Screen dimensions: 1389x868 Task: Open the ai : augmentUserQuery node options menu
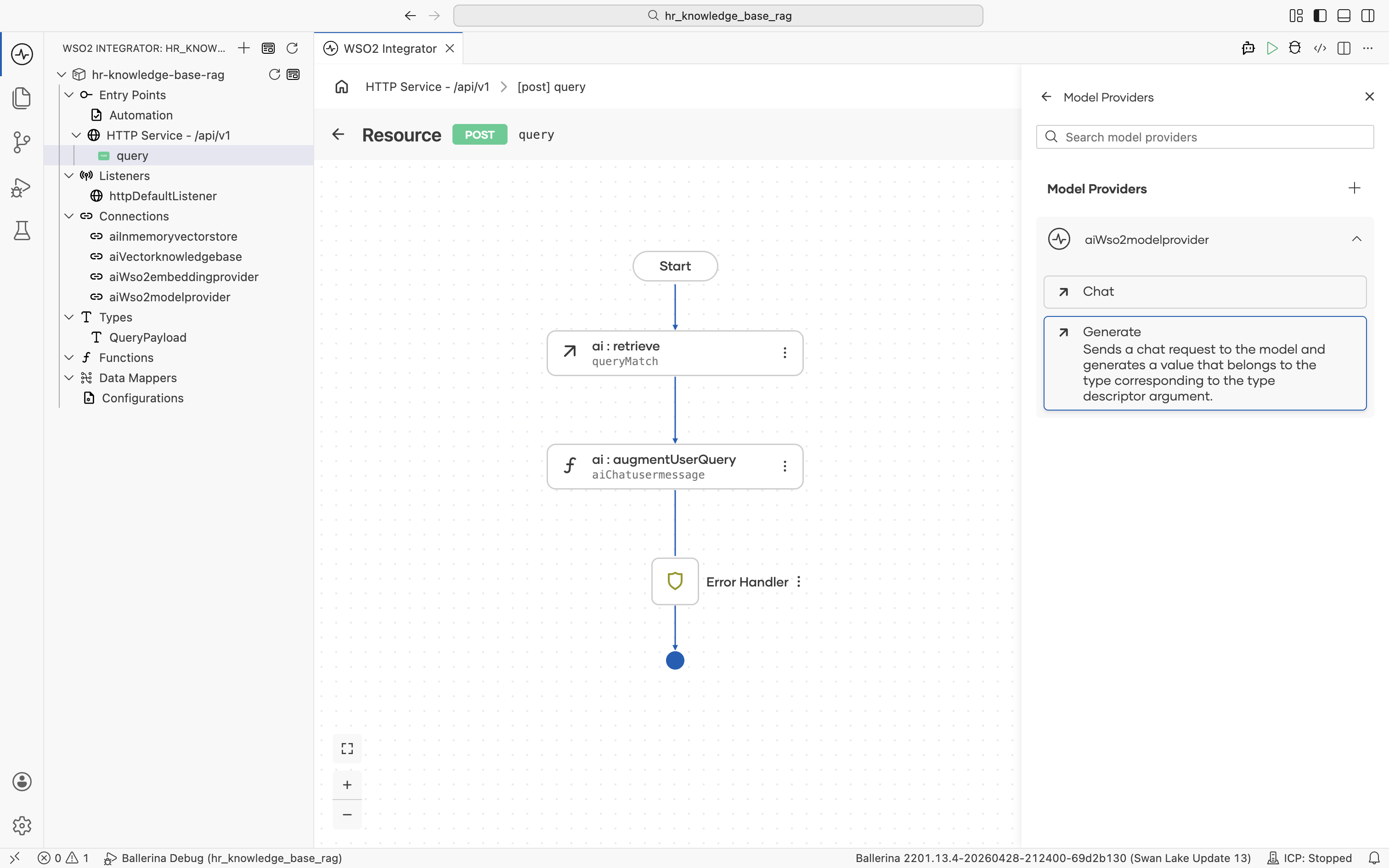pyautogui.click(x=785, y=466)
